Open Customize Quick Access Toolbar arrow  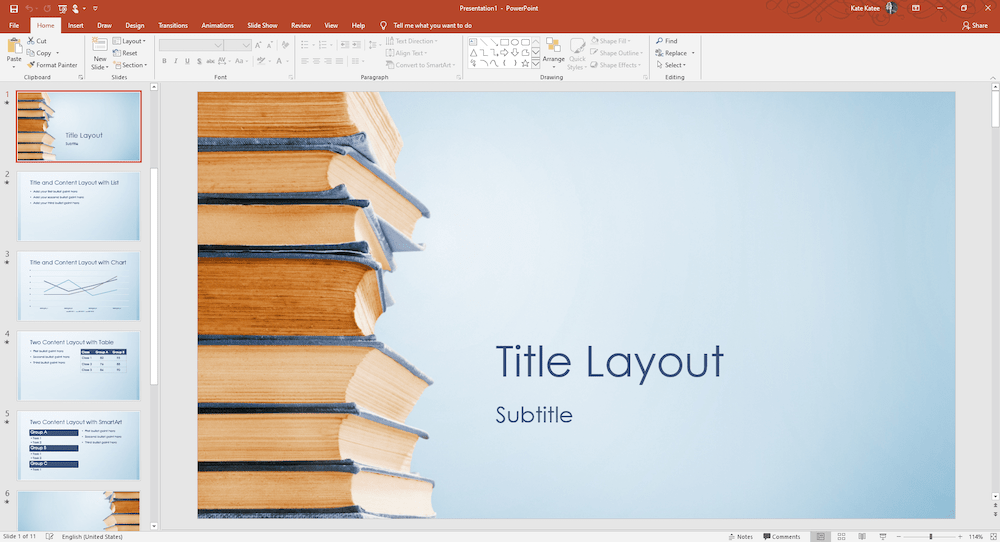click(95, 9)
